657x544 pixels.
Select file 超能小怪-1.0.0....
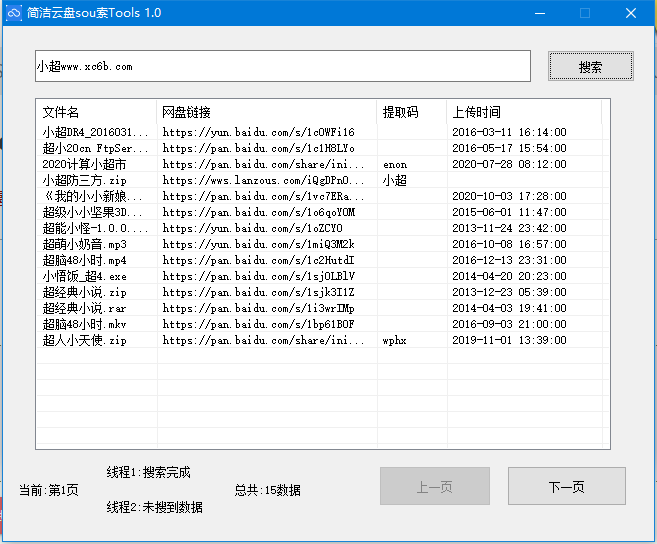(x=95, y=228)
